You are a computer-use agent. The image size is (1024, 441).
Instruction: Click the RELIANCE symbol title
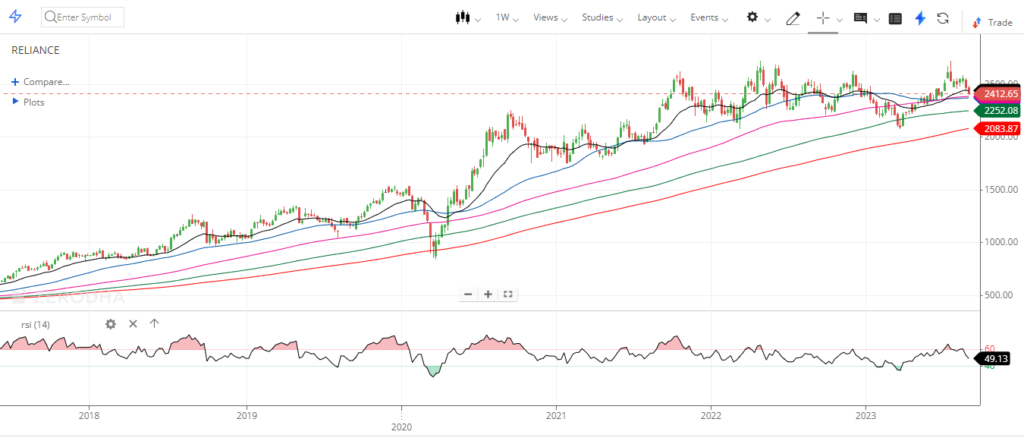[35, 50]
